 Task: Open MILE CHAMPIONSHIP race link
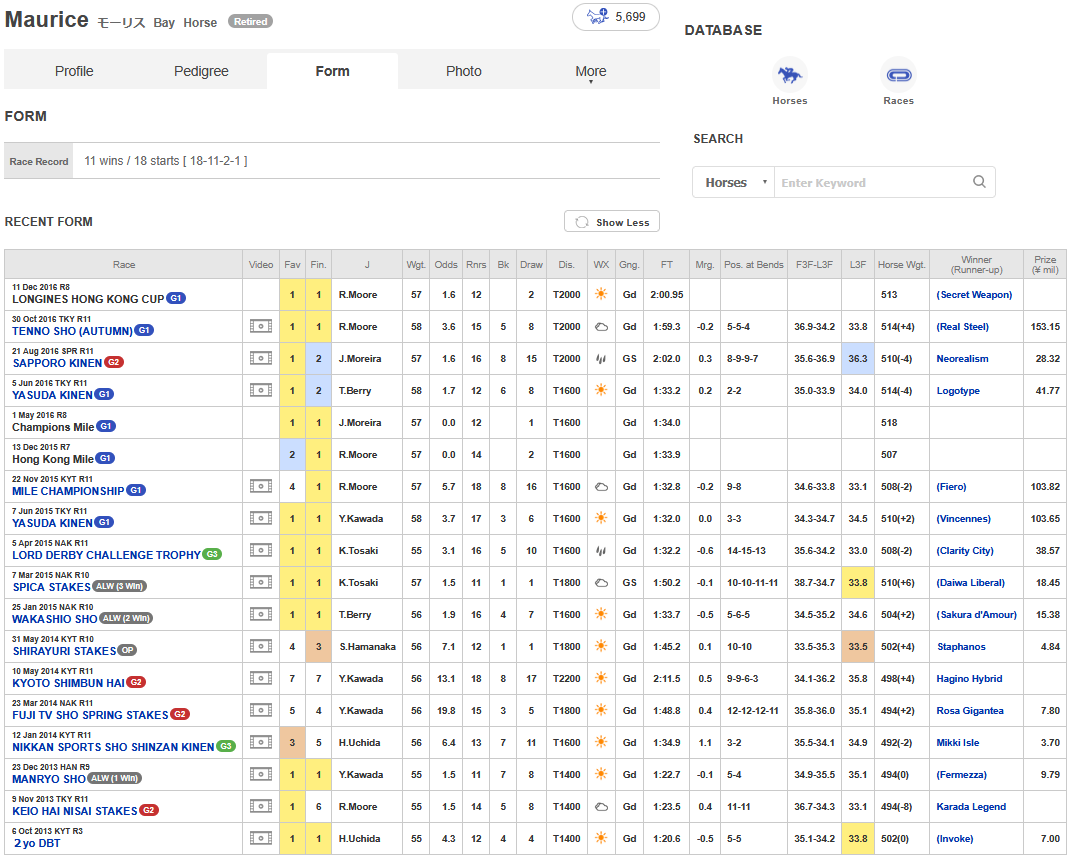click(x=68, y=491)
